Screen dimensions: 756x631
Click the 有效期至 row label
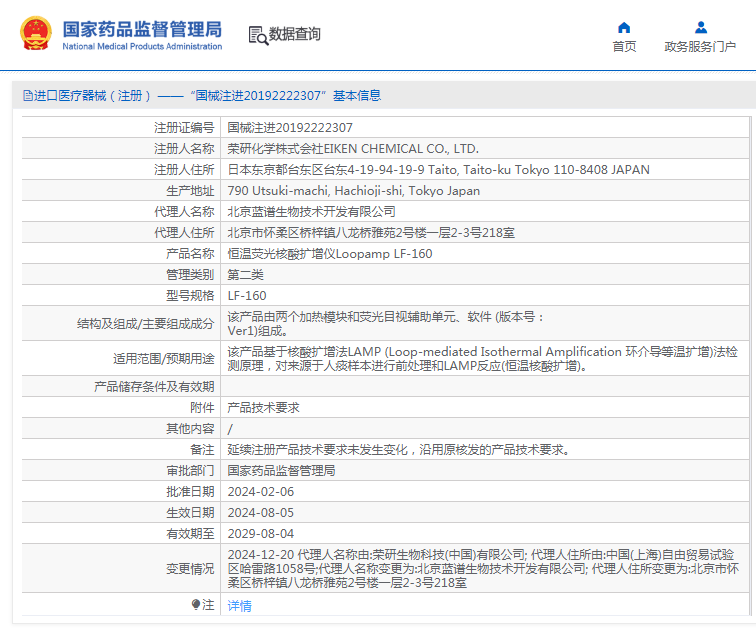(190, 534)
